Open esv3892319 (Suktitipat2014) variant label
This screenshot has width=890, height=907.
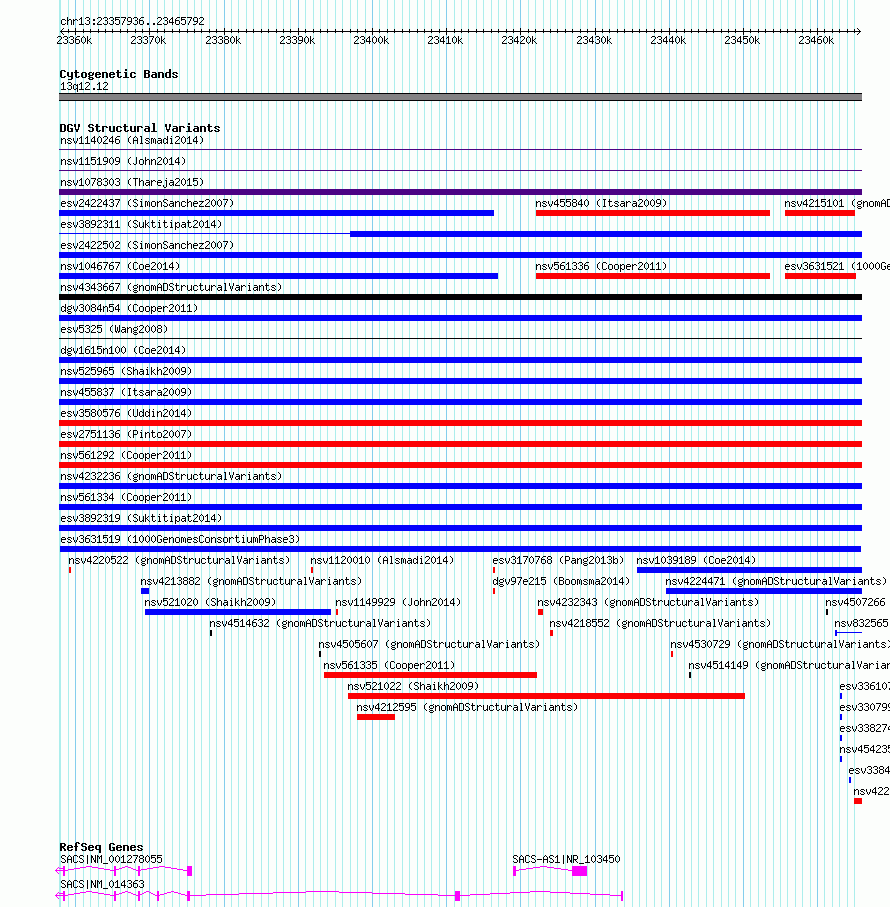[141, 518]
